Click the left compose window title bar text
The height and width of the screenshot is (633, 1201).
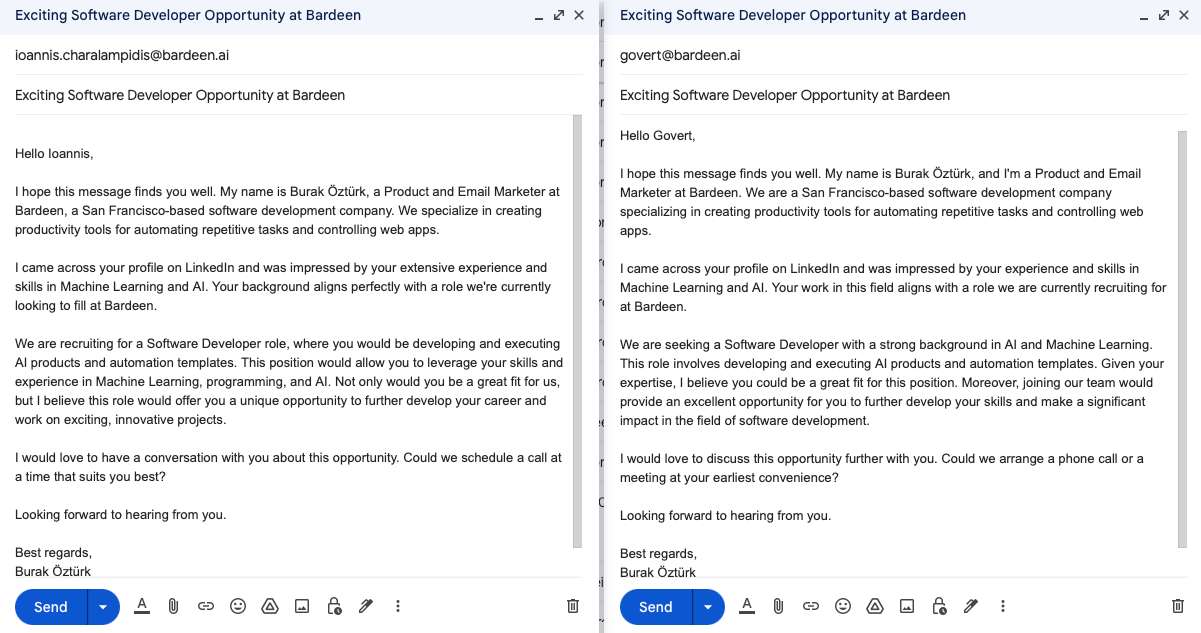(188, 15)
